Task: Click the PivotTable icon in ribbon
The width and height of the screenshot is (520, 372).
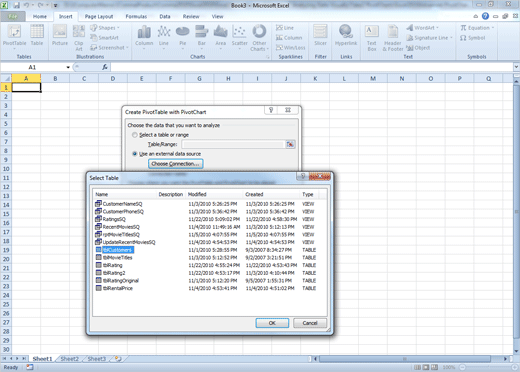Action: (14, 36)
